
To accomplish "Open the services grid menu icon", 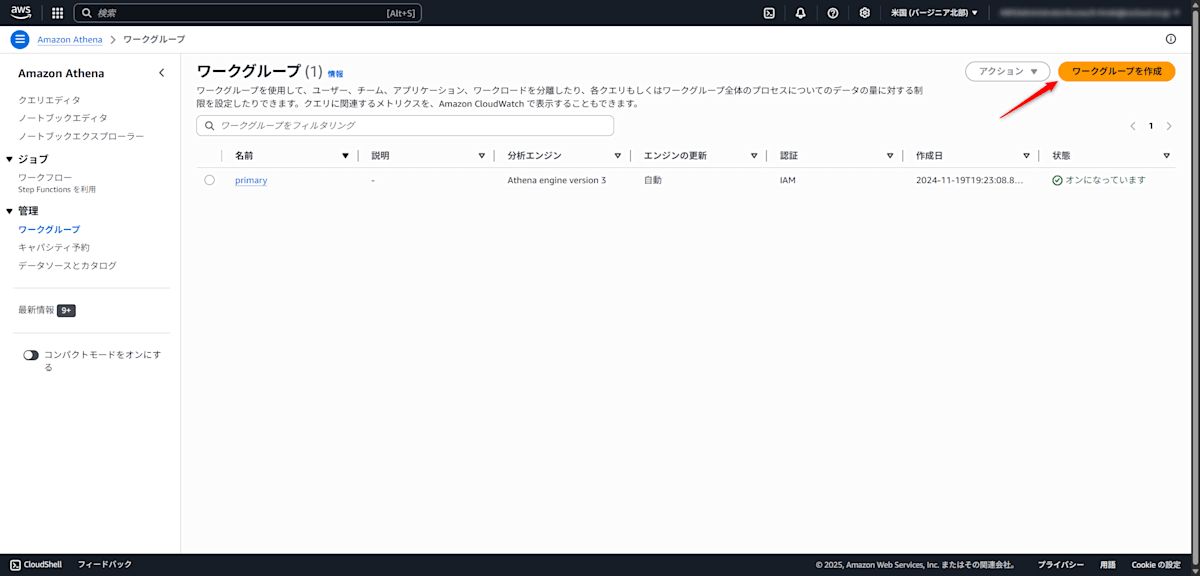I will pos(56,13).
